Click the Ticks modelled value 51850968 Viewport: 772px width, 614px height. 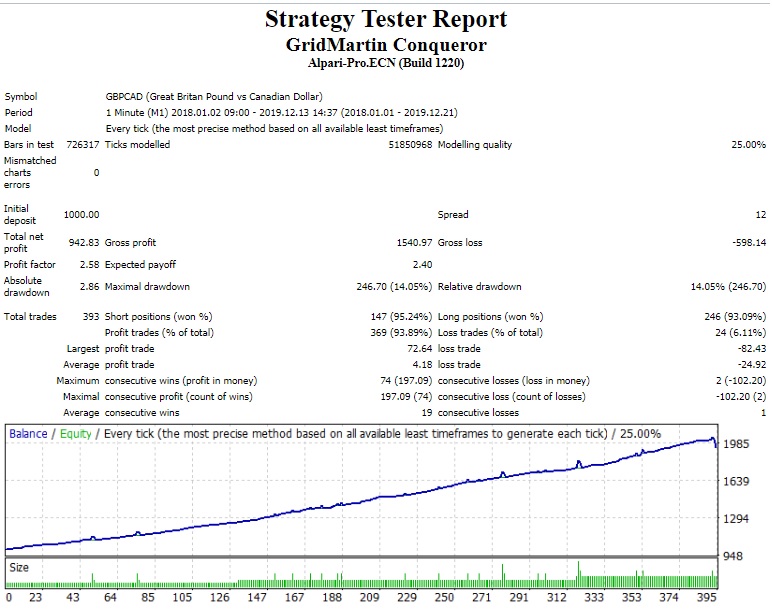410,145
